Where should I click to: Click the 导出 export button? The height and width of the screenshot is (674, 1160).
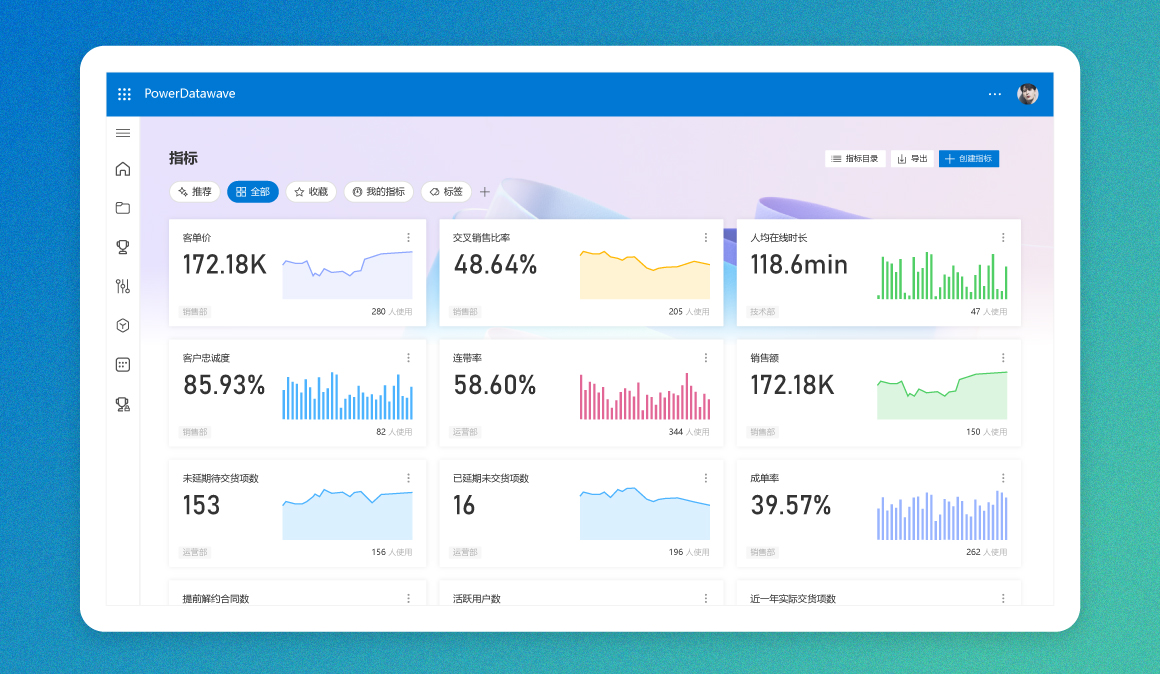coord(911,159)
